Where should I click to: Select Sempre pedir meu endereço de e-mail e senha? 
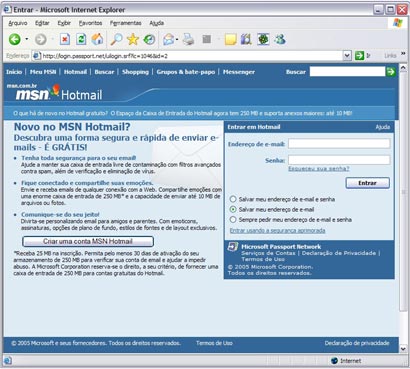pos(233,220)
